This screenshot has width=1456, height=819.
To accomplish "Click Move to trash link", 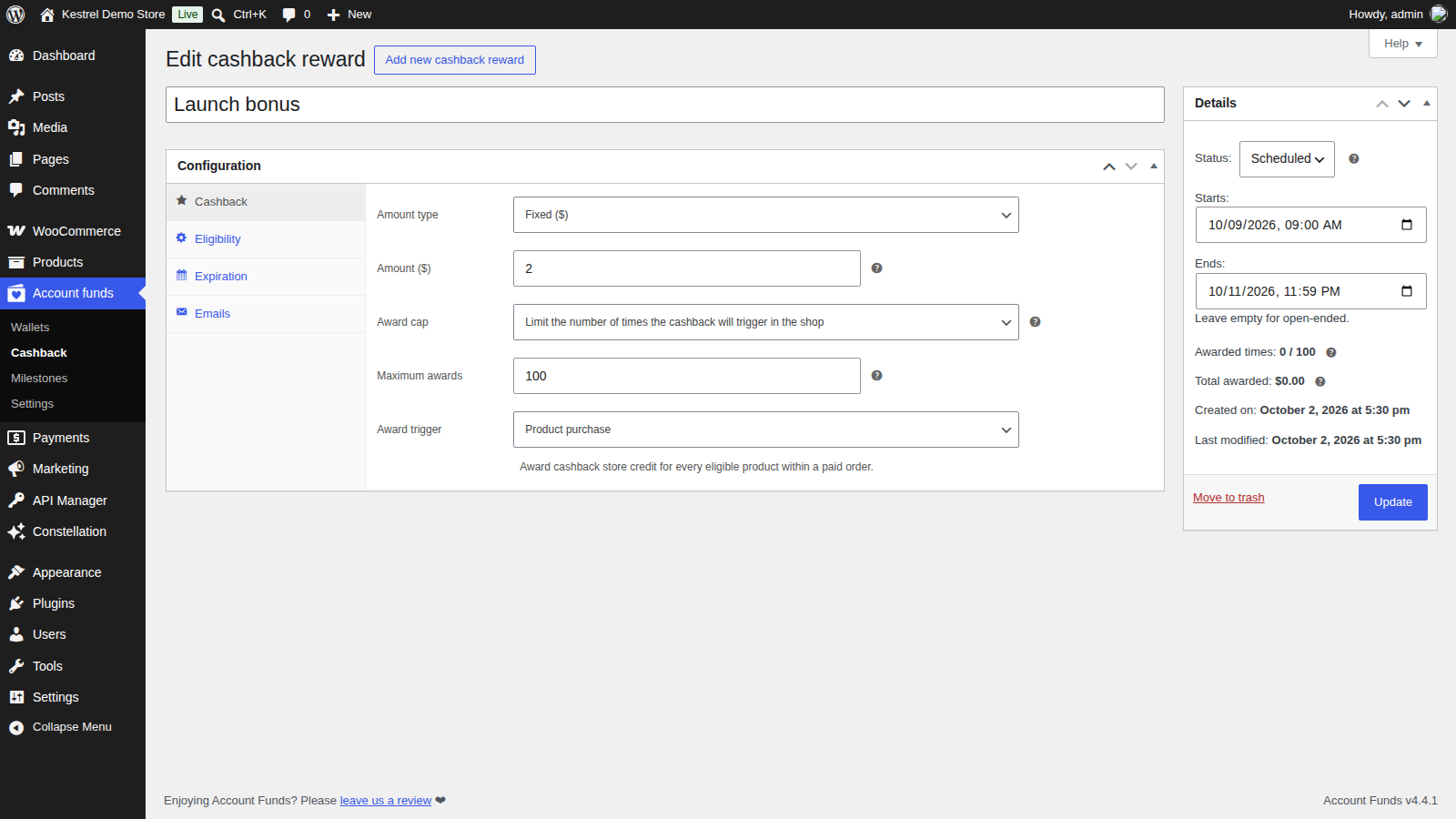I will point(1228,498).
